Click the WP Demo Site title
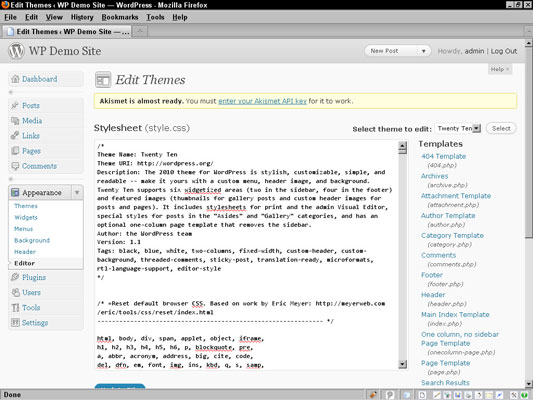 pyautogui.click(x=65, y=51)
